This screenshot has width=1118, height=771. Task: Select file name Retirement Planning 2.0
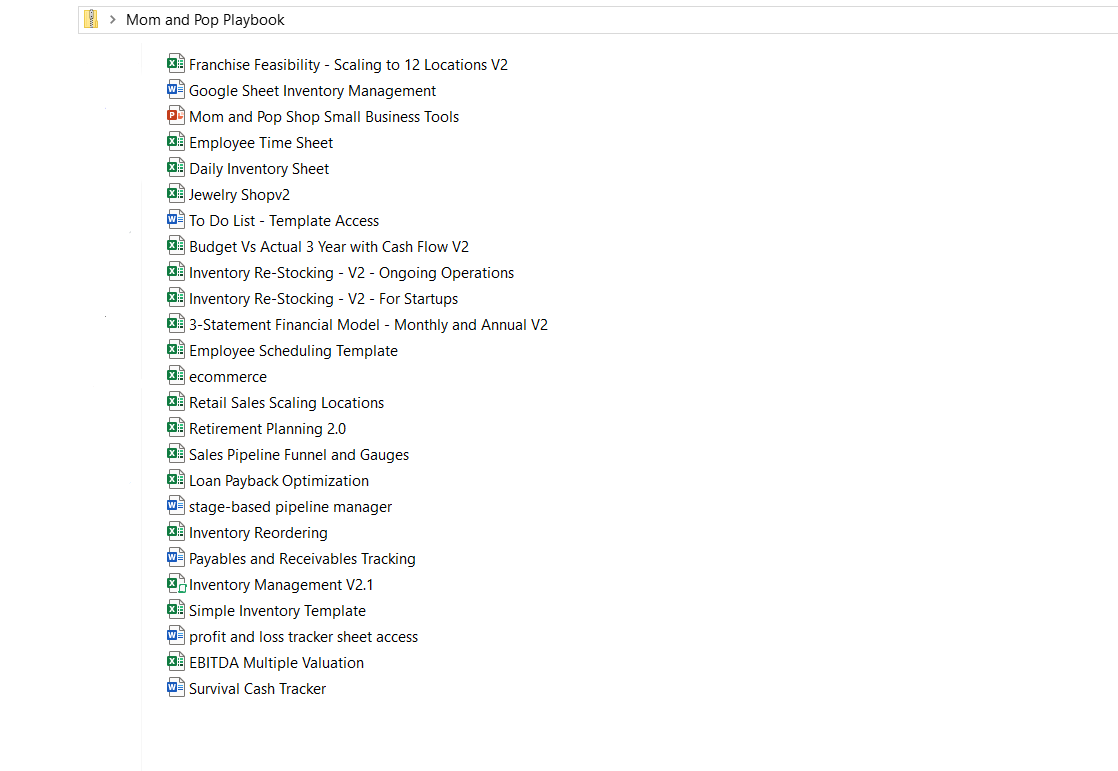point(267,429)
